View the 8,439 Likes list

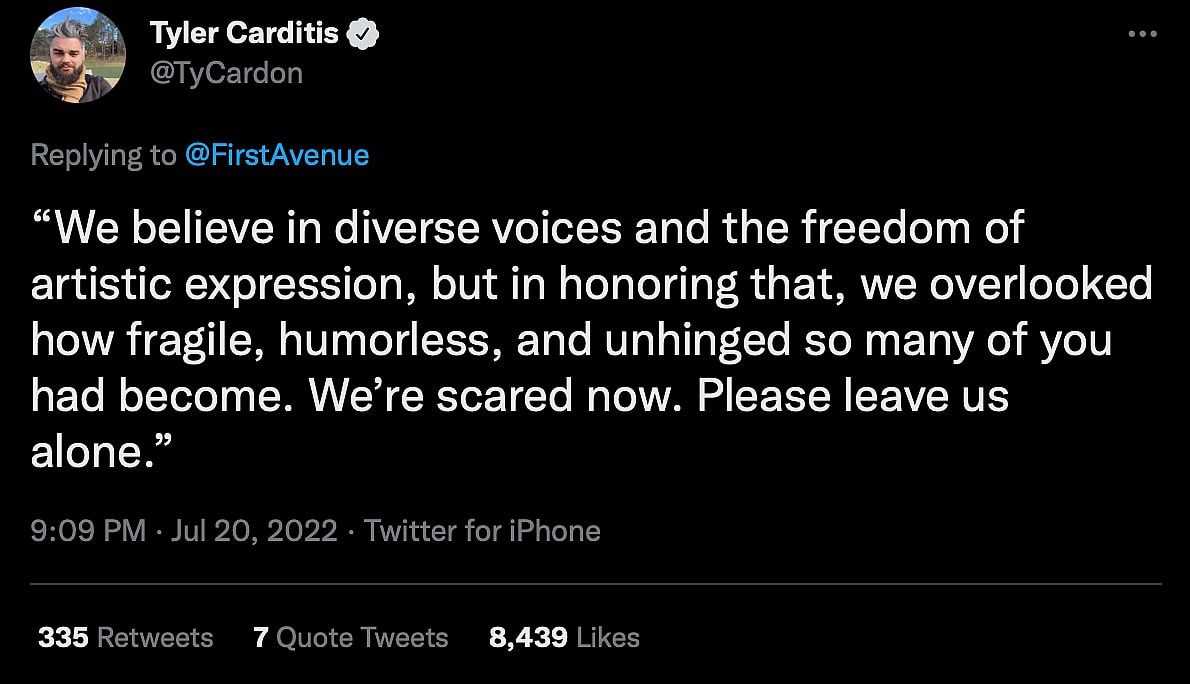tap(564, 638)
